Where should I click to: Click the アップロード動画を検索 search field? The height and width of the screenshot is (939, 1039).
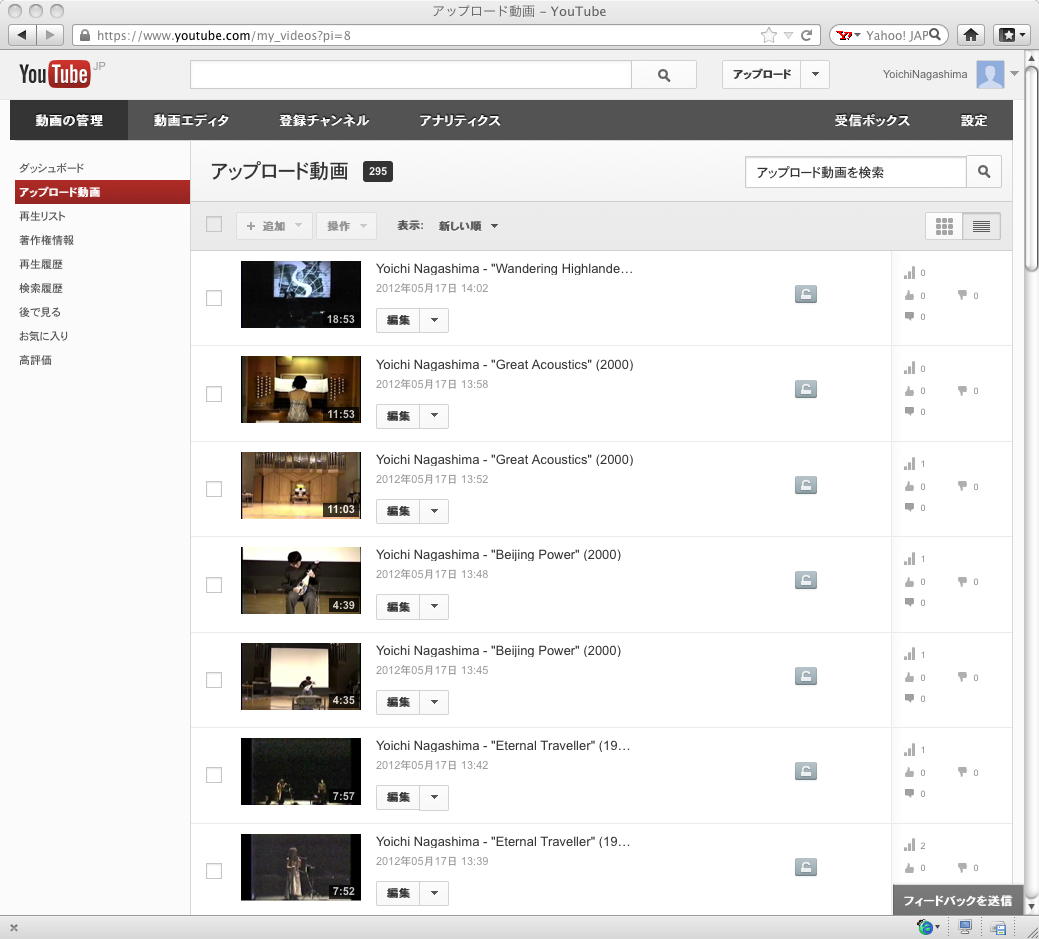[856, 172]
